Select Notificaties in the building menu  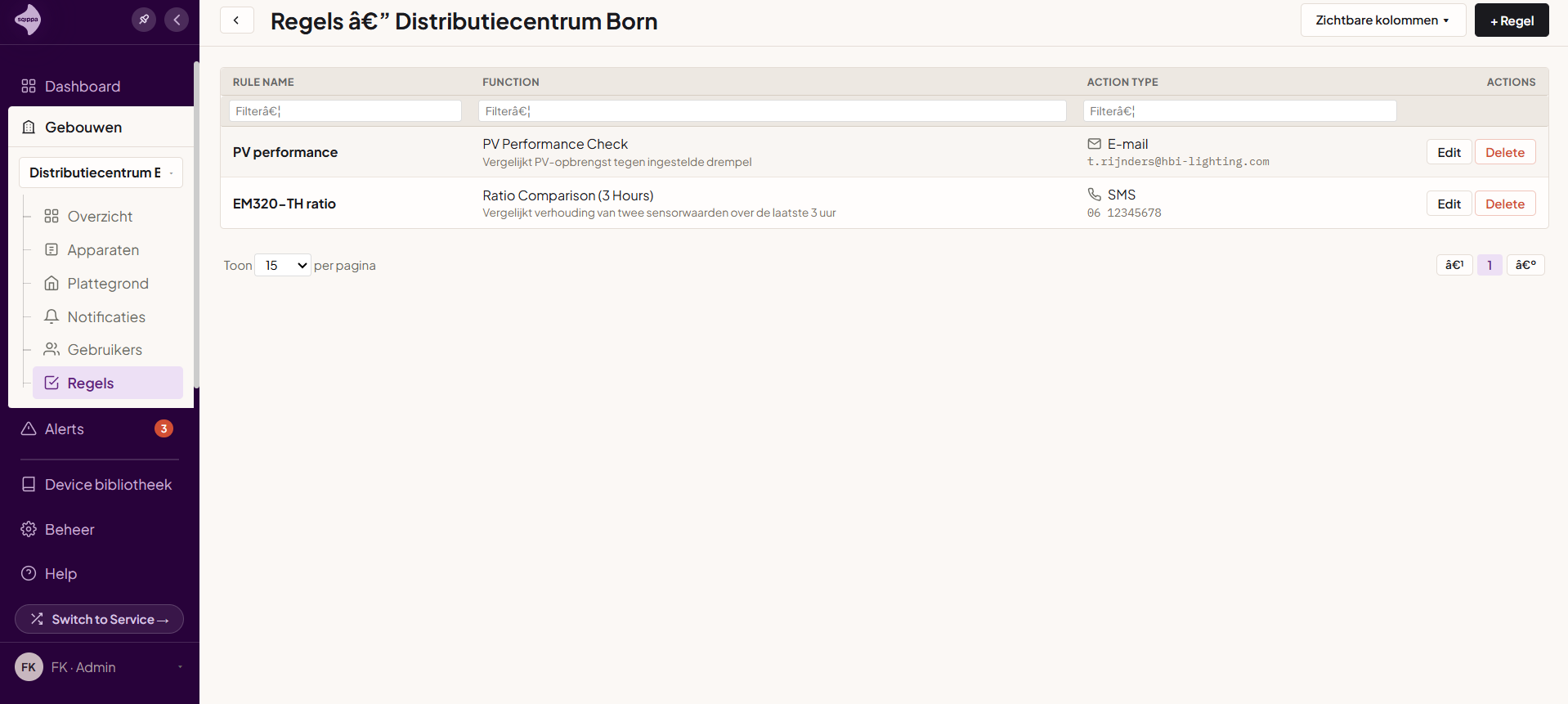coord(106,317)
